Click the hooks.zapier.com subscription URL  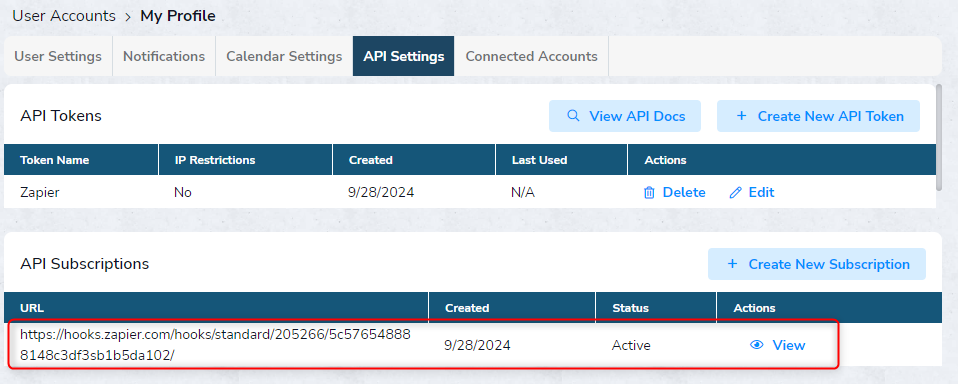pyautogui.click(x=216, y=345)
